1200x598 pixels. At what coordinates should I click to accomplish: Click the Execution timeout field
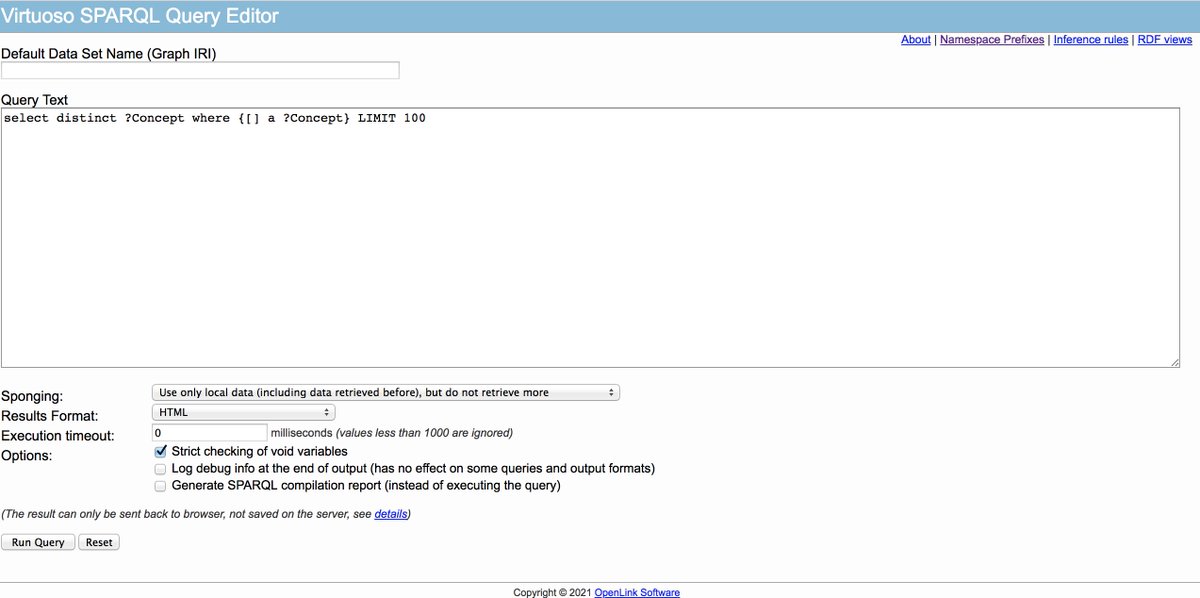coord(209,432)
